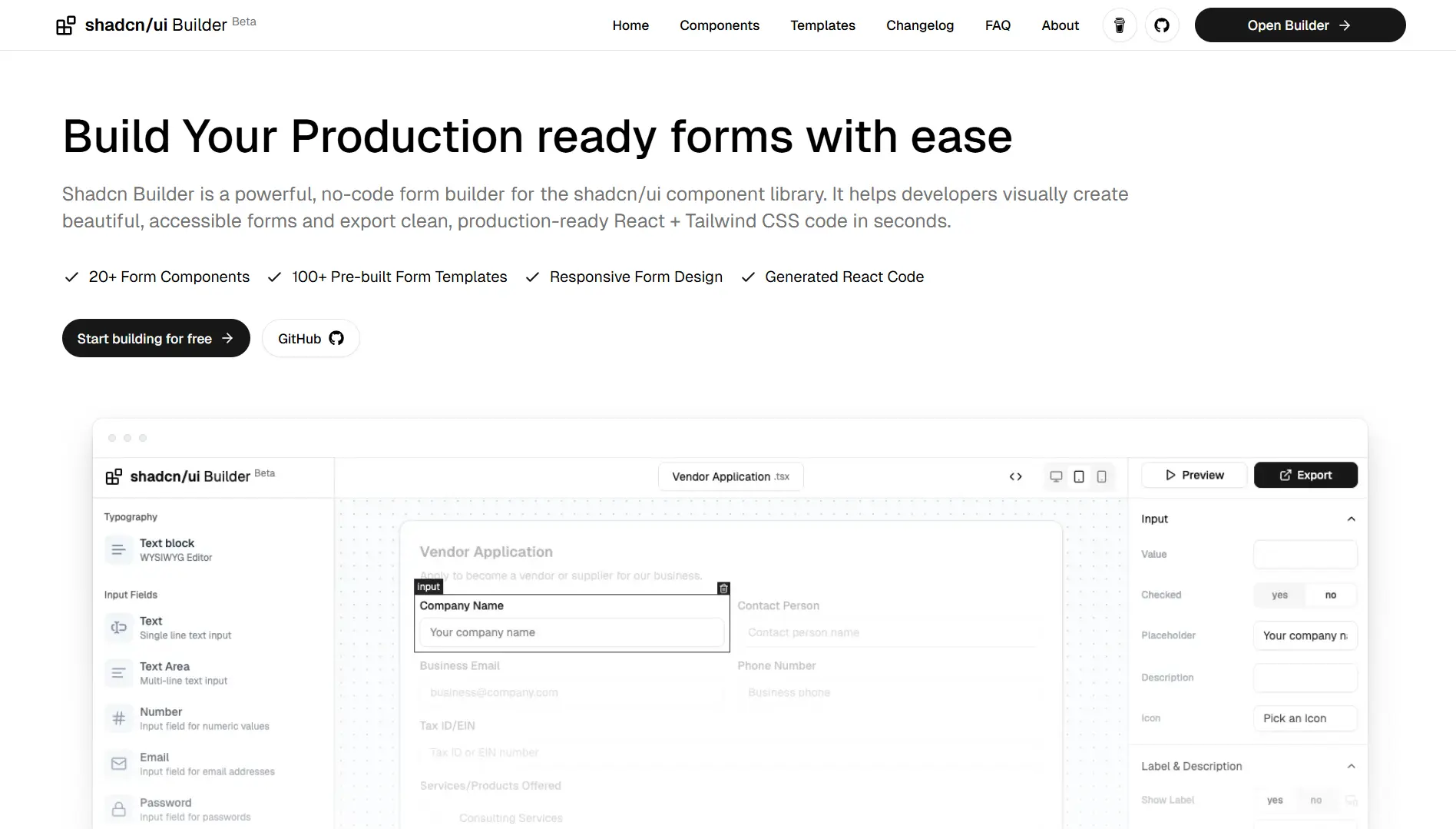Click the Value input in the properties panel
1456x829 pixels.
[1305, 554]
